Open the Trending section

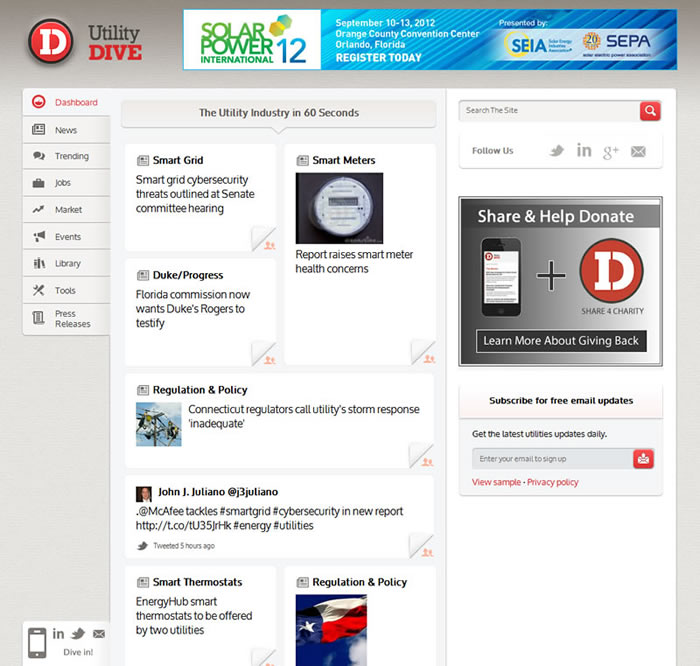(x=67, y=156)
